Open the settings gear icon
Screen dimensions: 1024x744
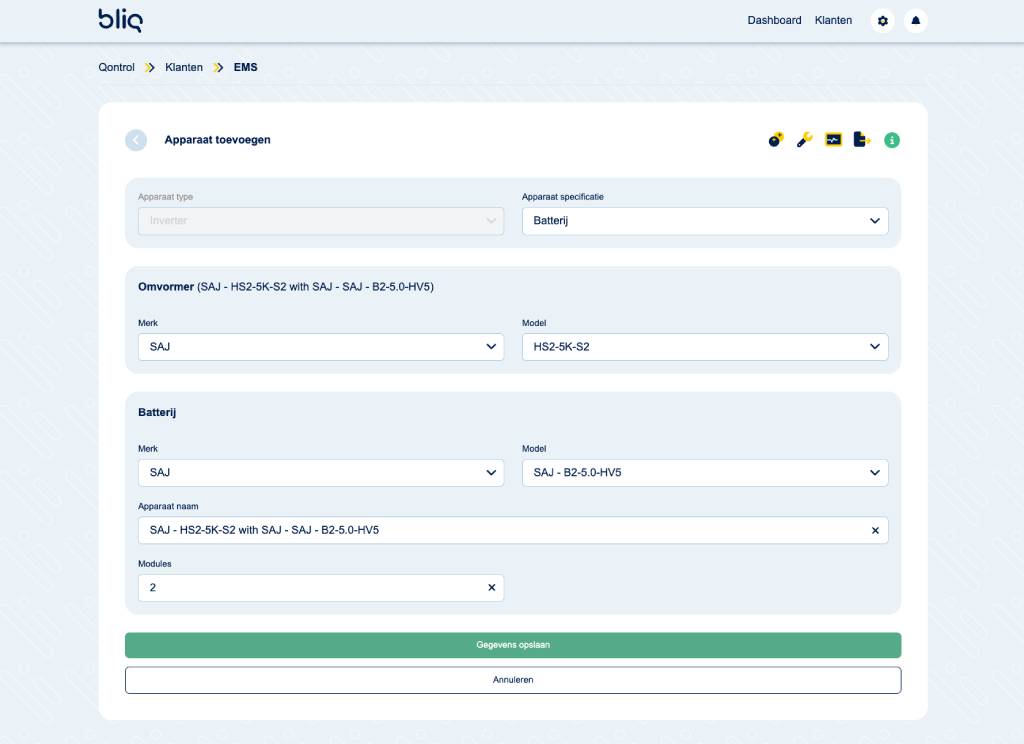[882, 21]
